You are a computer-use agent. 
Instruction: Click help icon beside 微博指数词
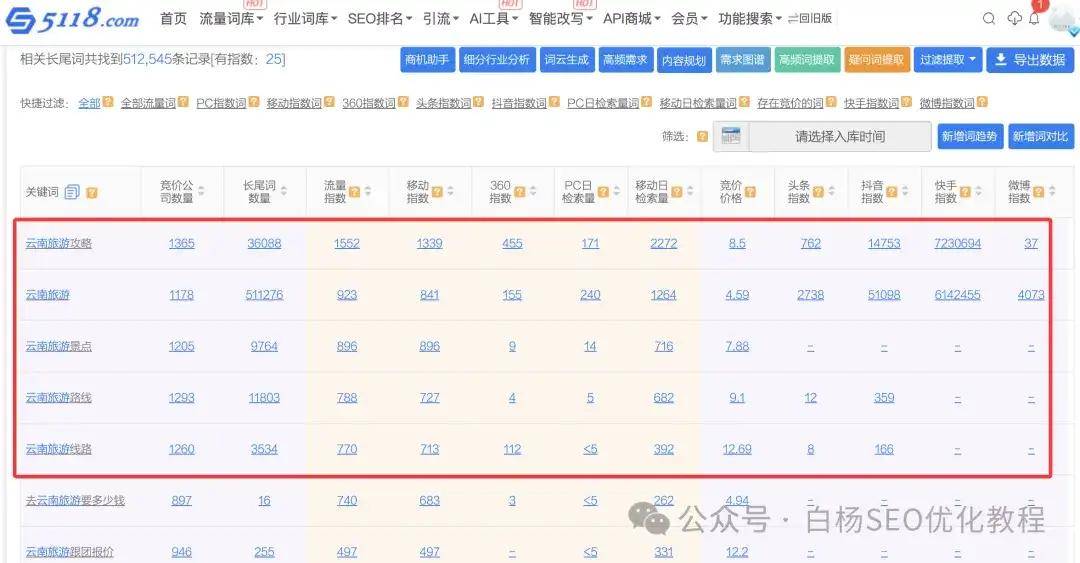tap(982, 102)
